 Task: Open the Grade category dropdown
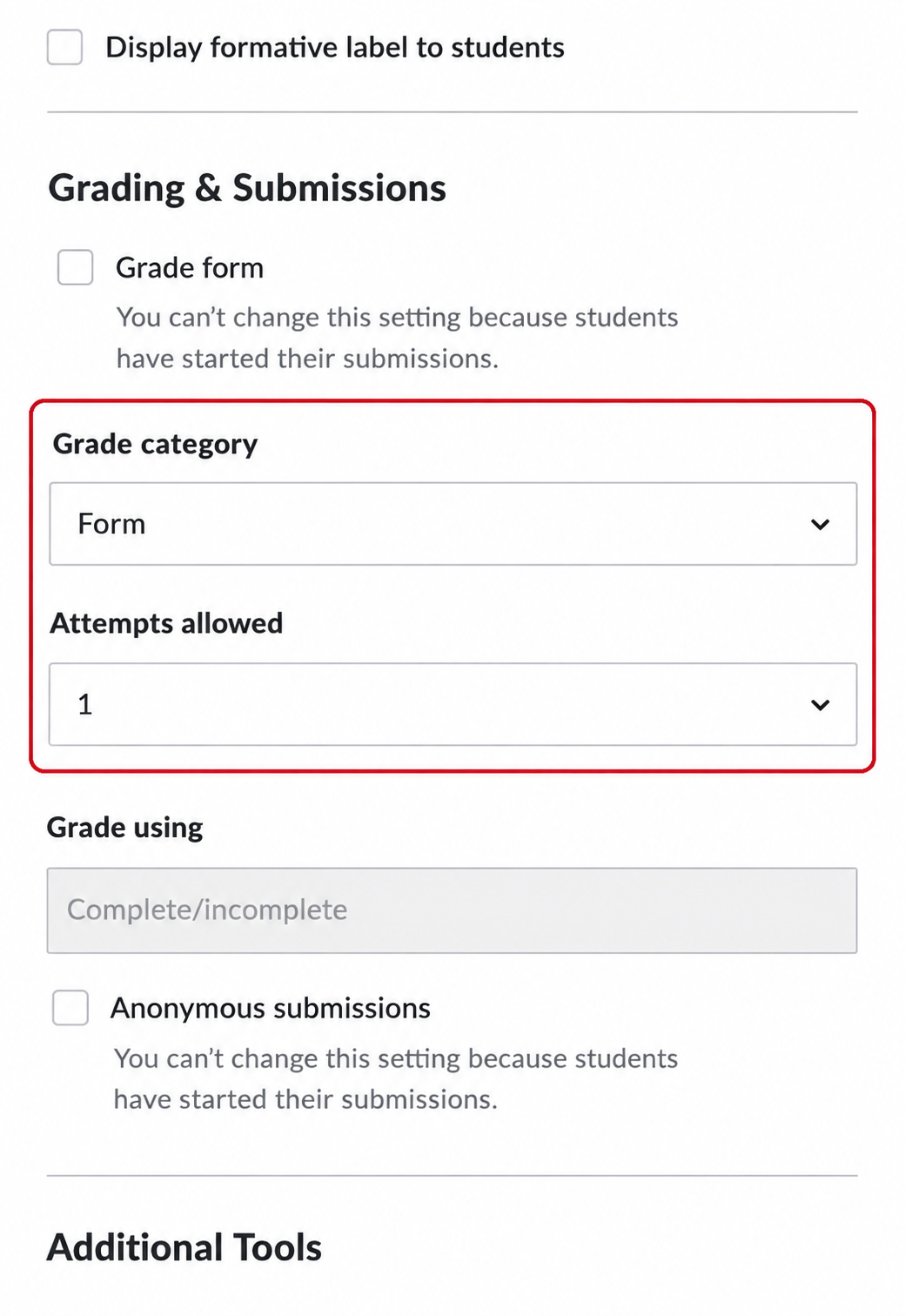[x=453, y=524]
